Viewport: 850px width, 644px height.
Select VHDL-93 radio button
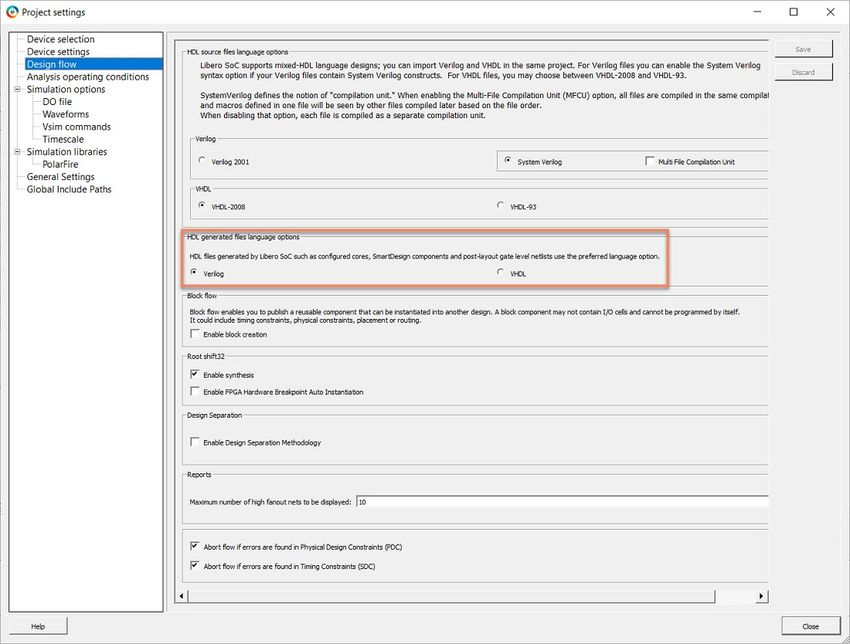500,205
